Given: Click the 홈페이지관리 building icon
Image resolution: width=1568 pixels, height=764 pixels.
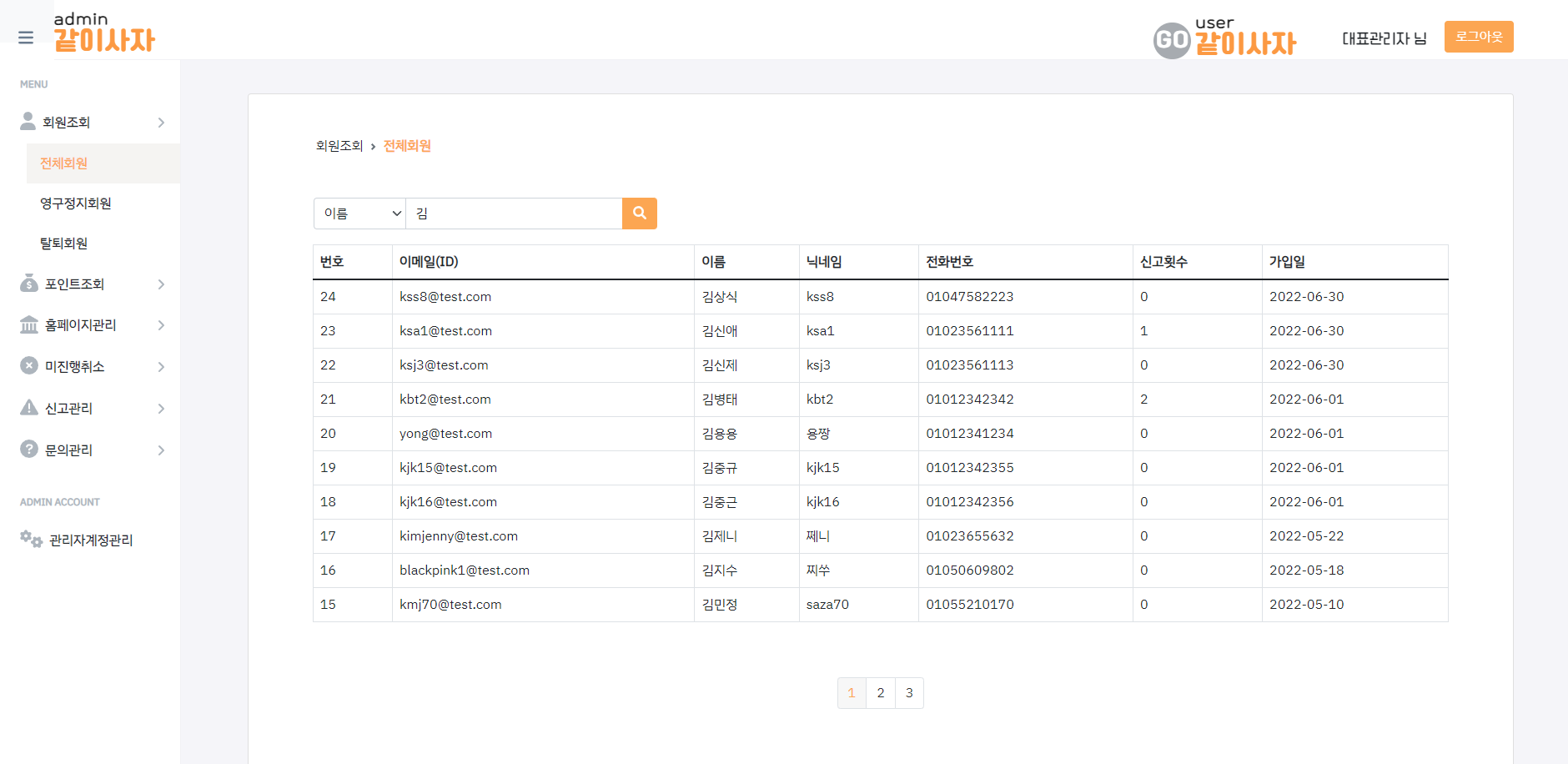Looking at the screenshot, I should [29, 324].
